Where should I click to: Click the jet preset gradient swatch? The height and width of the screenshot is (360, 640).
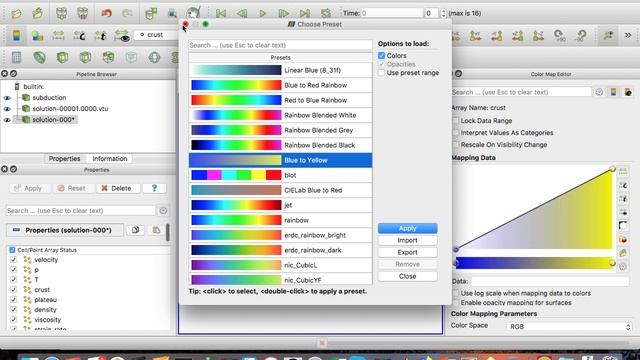[x=236, y=205]
